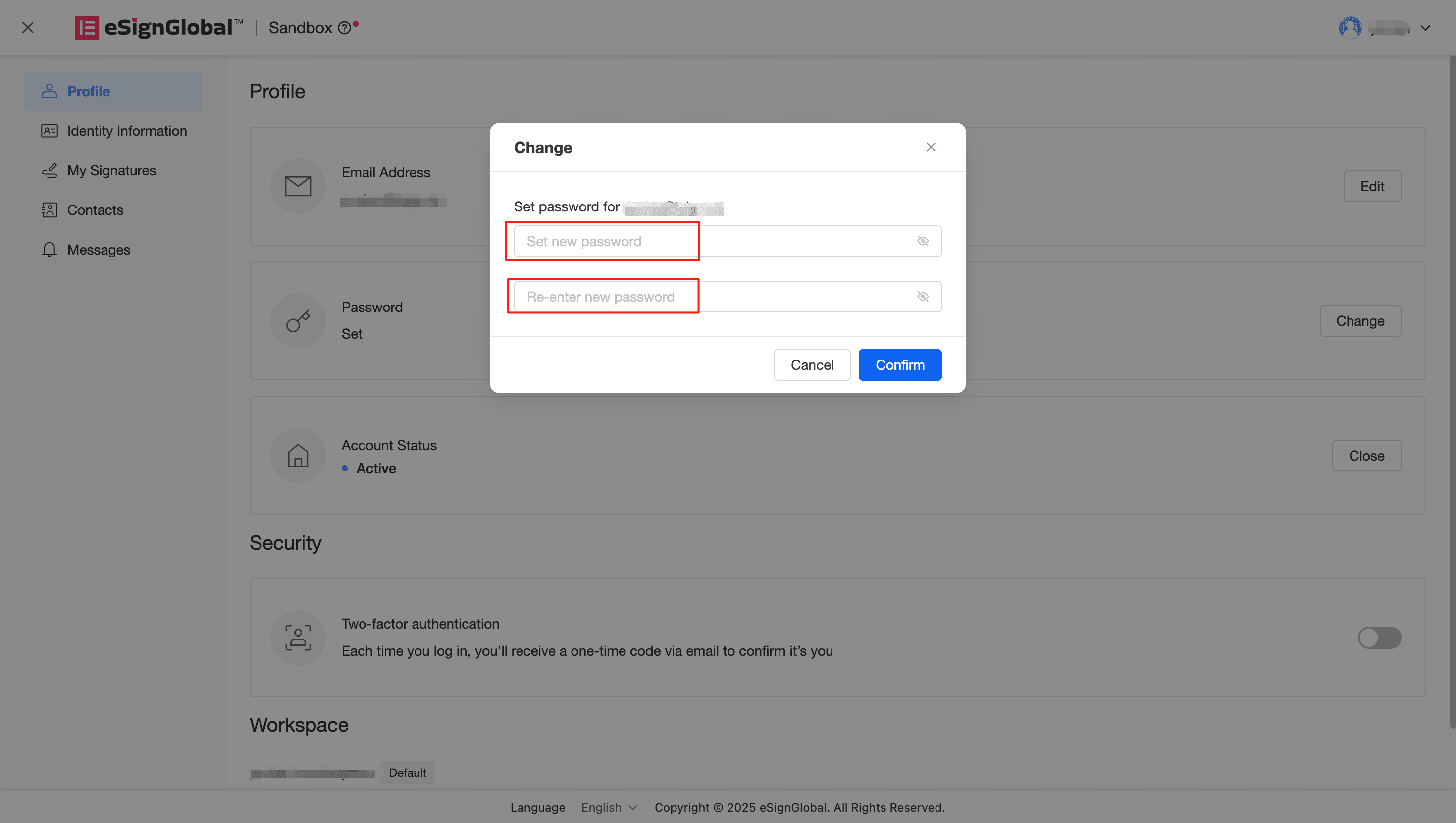Viewport: 1456px width, 823px height.
Task: Show password in Re-enter new password field
Action: (923, 297)
